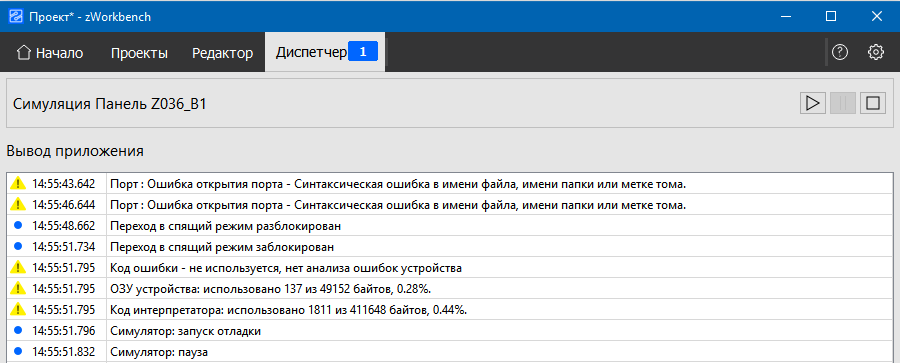Select 'Симулятор: пауза' message
This screenshot has height=363, width=900.
(159, 352)
